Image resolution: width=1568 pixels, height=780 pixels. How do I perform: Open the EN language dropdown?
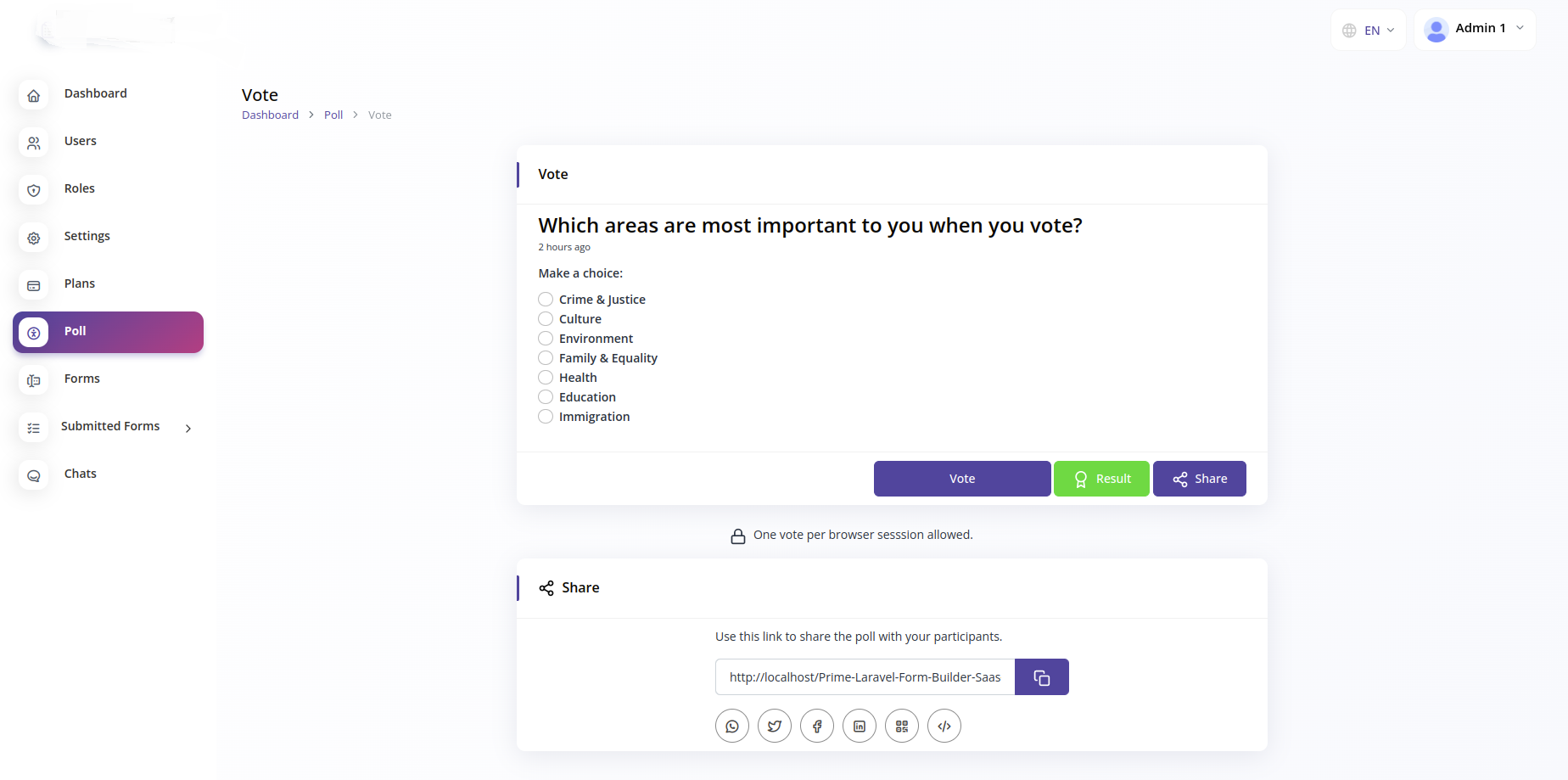coord(1369,31)
